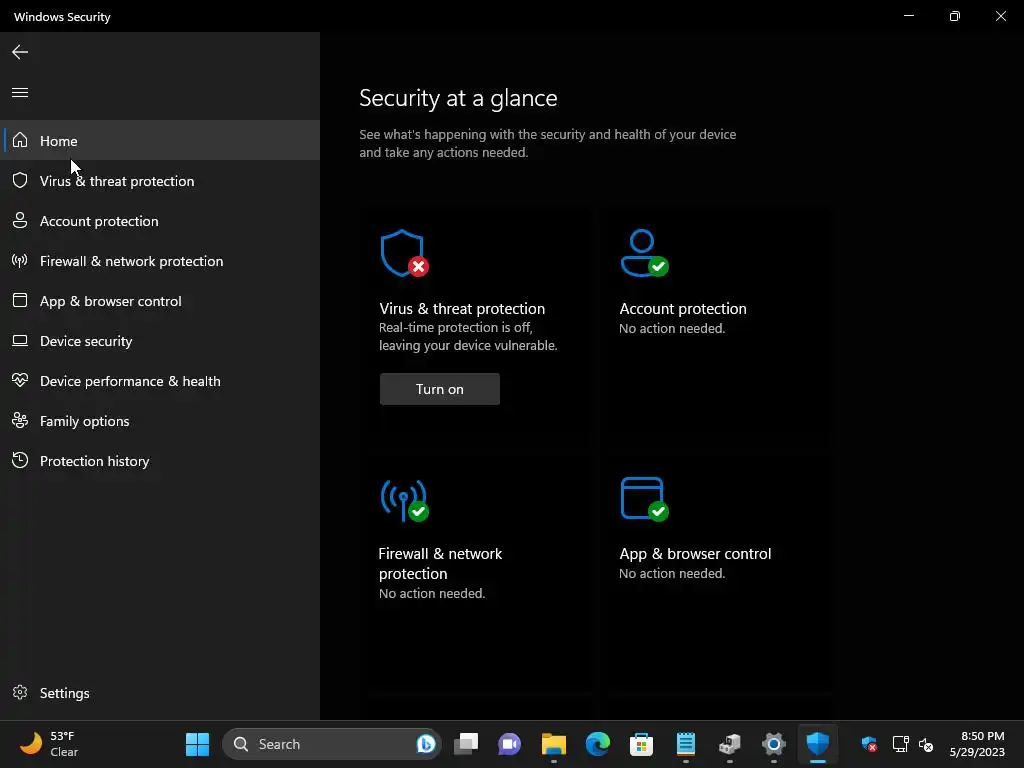The image size is (1024, 768).
Task: Turn on real-time protection
Action: (440, 389)
